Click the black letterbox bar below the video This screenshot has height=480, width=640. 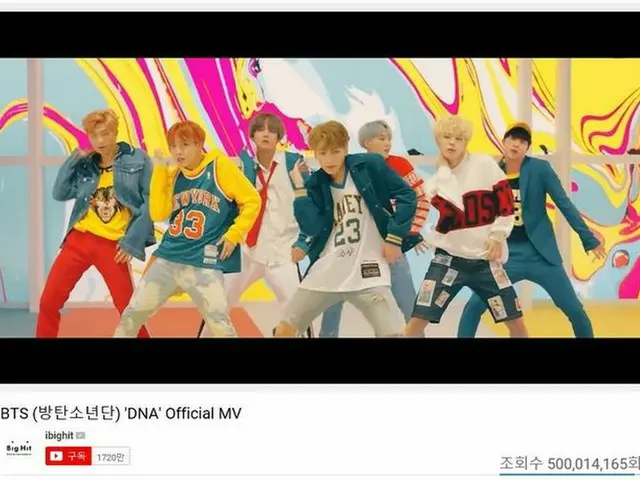[320, 360]
